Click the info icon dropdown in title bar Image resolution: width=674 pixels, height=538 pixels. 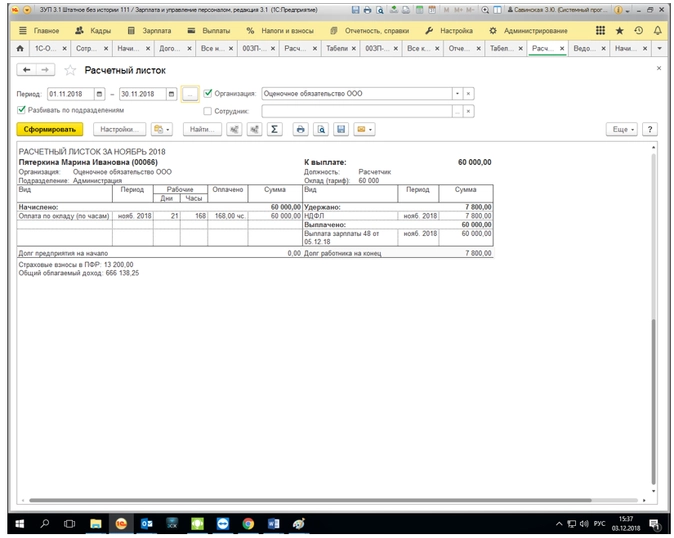click(x=621, y=10)
